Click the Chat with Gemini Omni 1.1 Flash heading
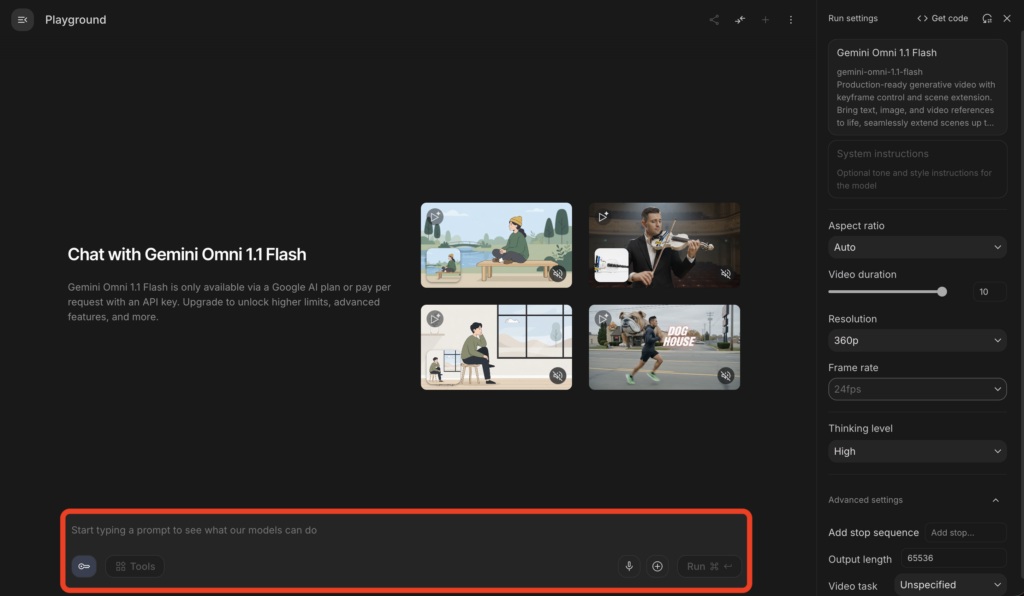This screenshot has width=1024, height=596. pos(187,255)
